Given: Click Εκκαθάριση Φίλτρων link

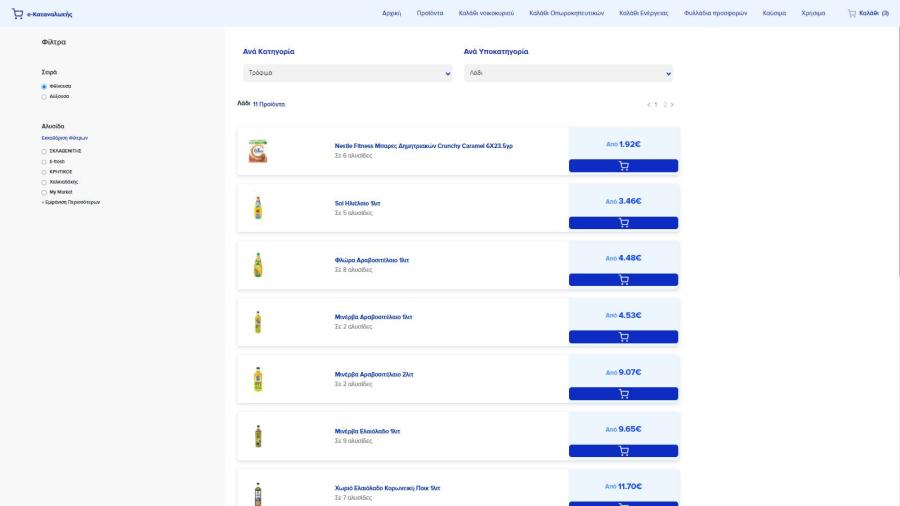Looking at the screenshot, I should tap(65, 138).
